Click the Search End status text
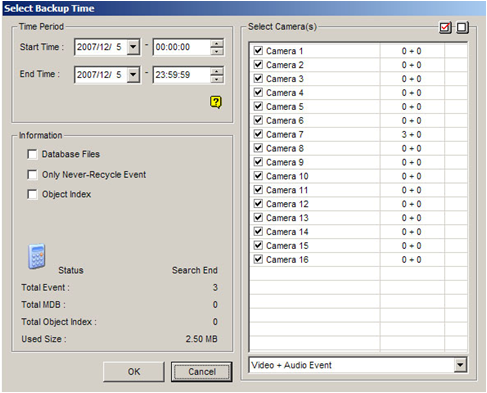487x393 pixels. click(x=195, y=270)
